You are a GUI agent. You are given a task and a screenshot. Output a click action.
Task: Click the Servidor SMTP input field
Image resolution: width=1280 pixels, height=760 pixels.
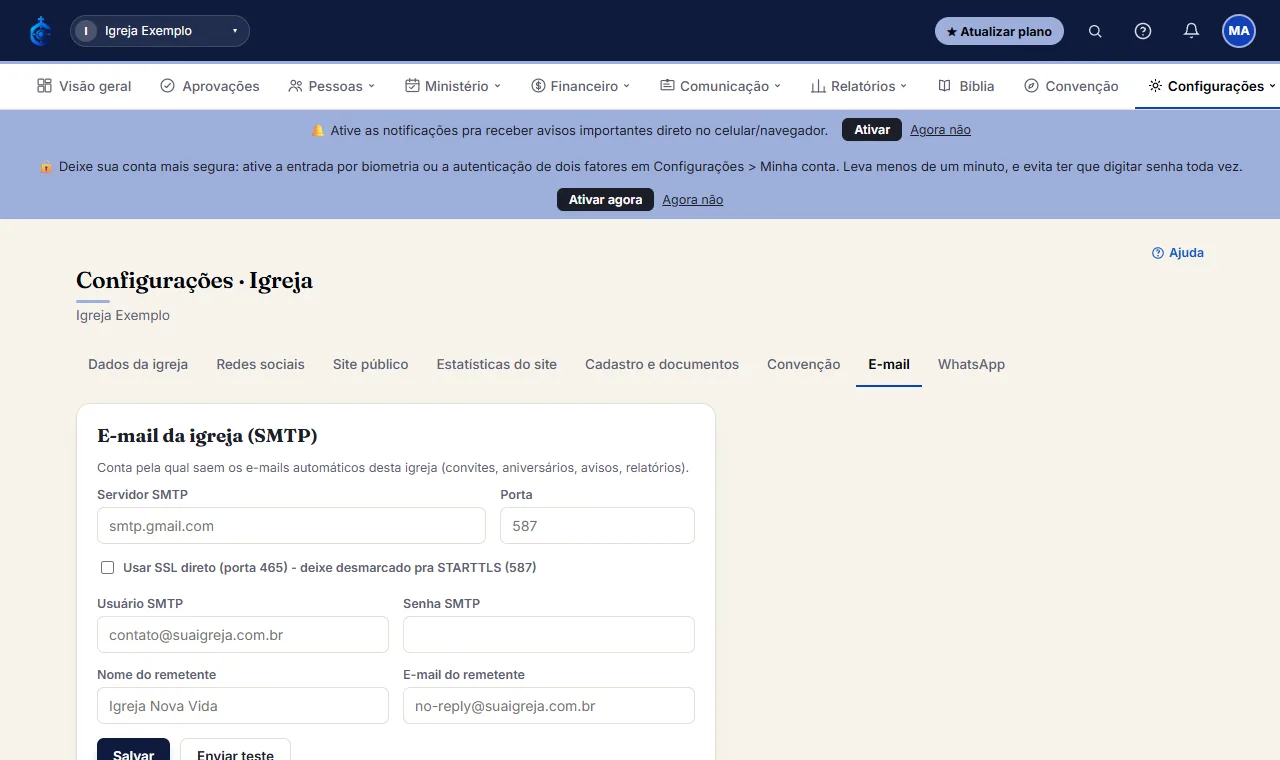coord(291,526)
